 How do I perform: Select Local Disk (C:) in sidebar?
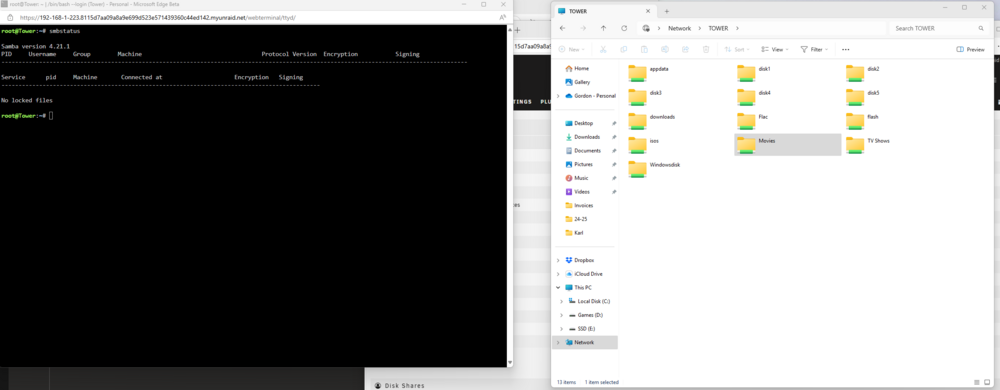pyautogui.click(x=594, y=301)
